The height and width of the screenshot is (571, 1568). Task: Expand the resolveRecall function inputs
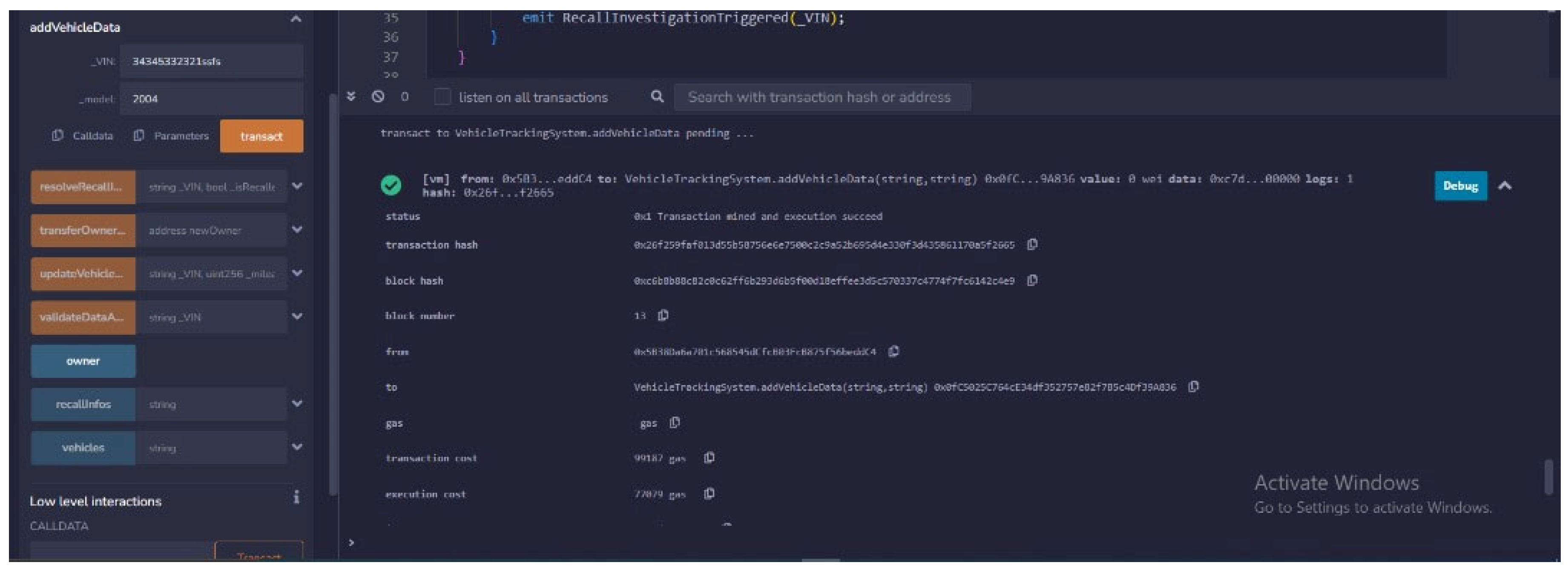point(297,186)
